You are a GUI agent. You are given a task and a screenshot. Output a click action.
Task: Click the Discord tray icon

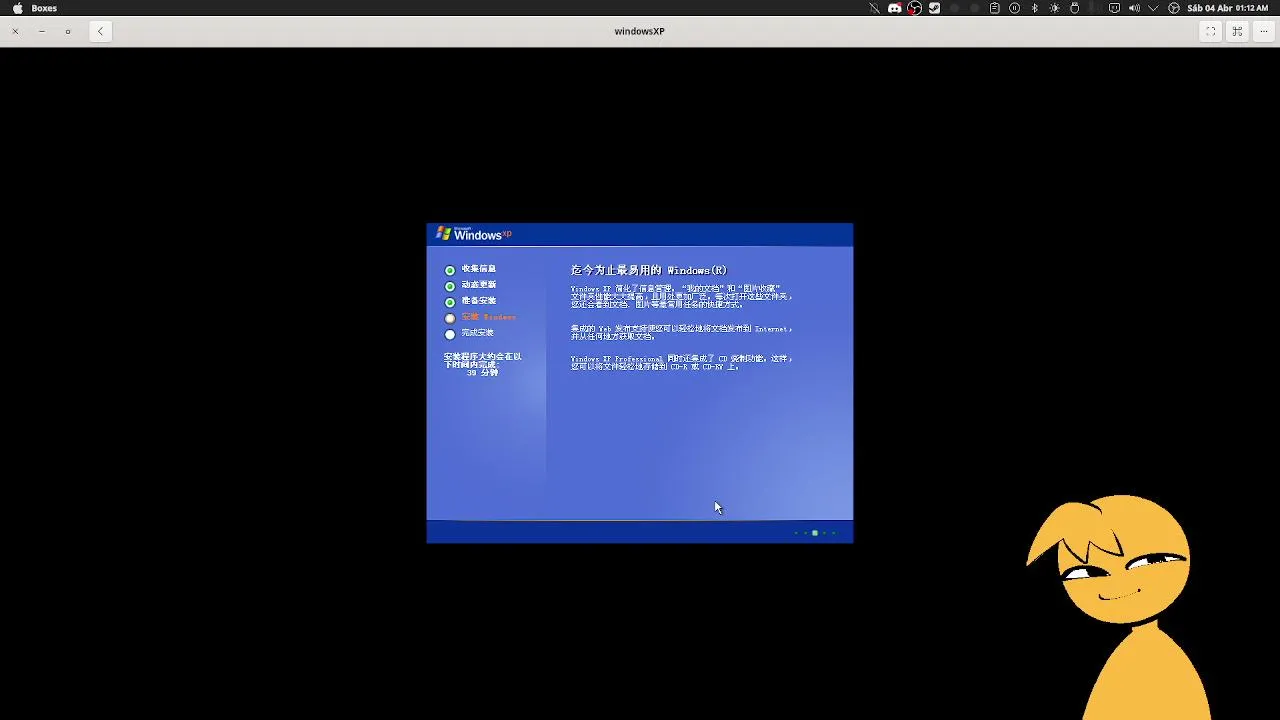(895, 8)
